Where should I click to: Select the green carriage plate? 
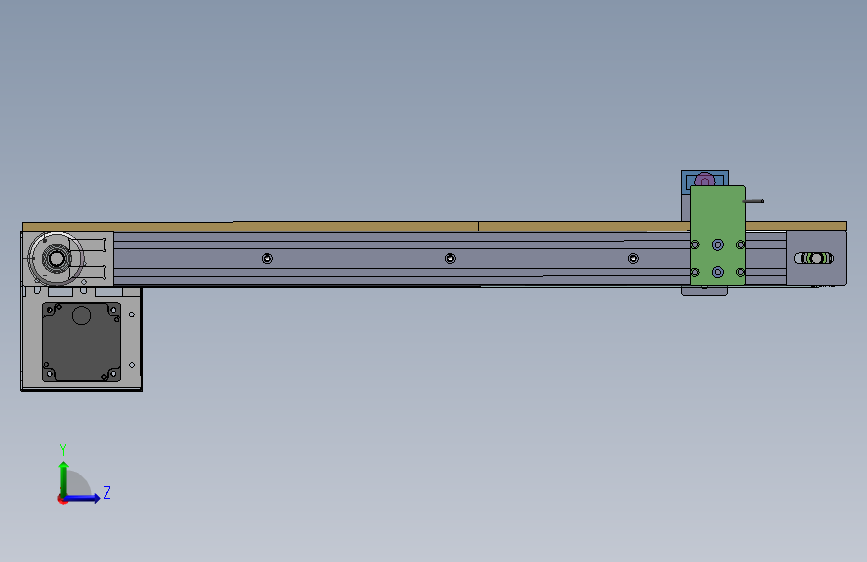click(x=718, y=236)
